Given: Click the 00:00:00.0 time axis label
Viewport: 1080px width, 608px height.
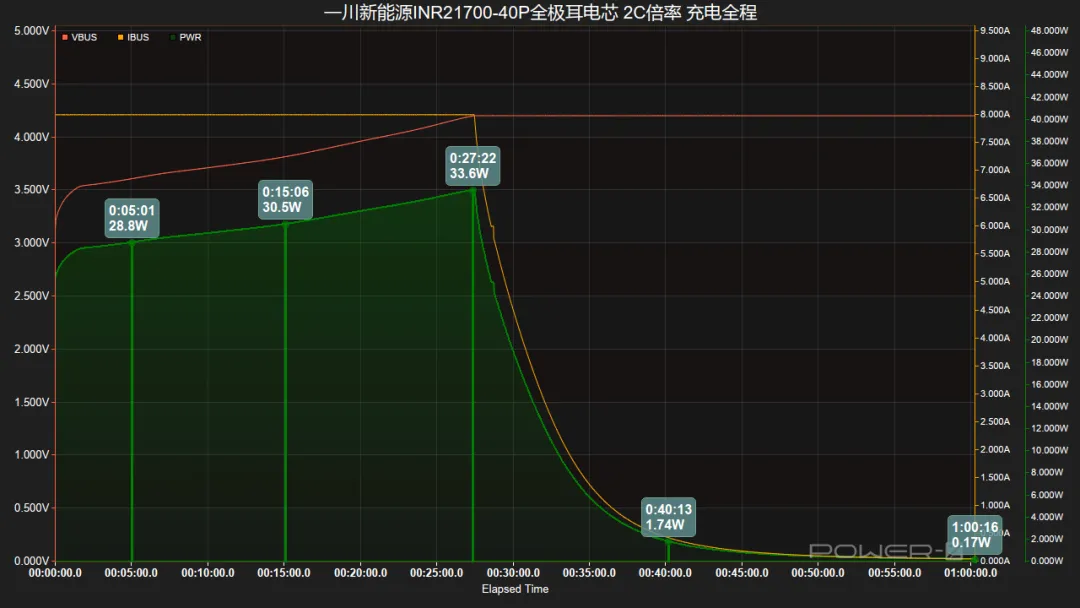Looking at the screenshot, I should [x=55, y=573].
